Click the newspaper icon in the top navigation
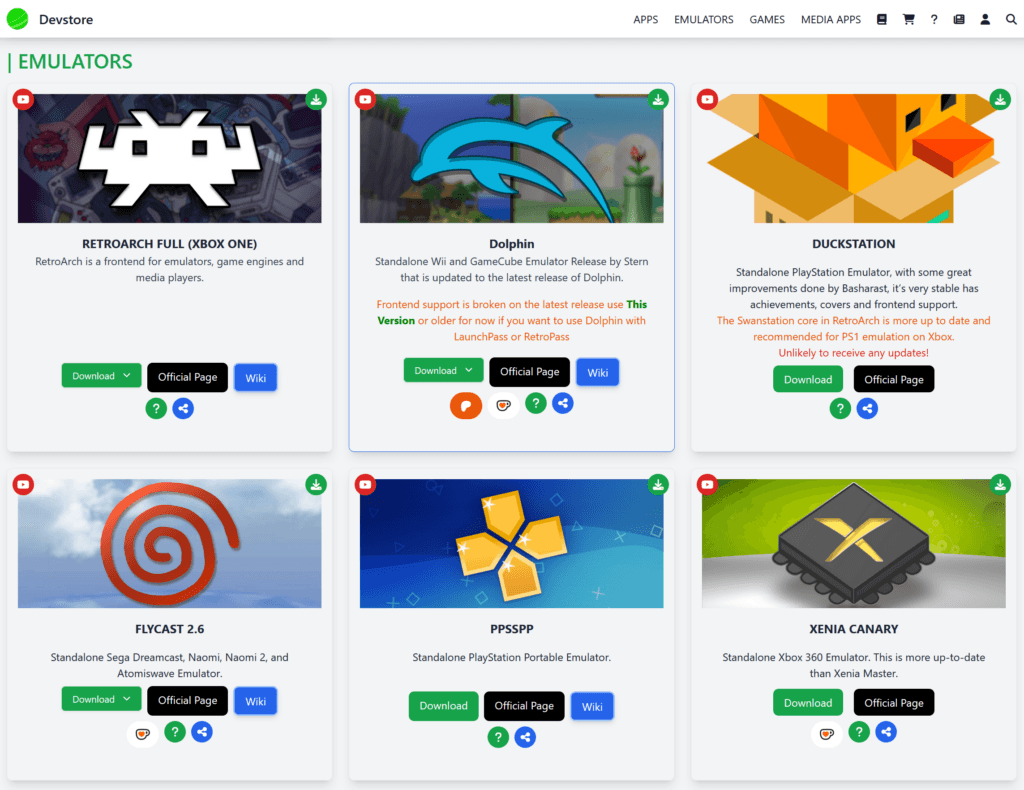This screenshot has width=1024, height=790. (959, 19)
